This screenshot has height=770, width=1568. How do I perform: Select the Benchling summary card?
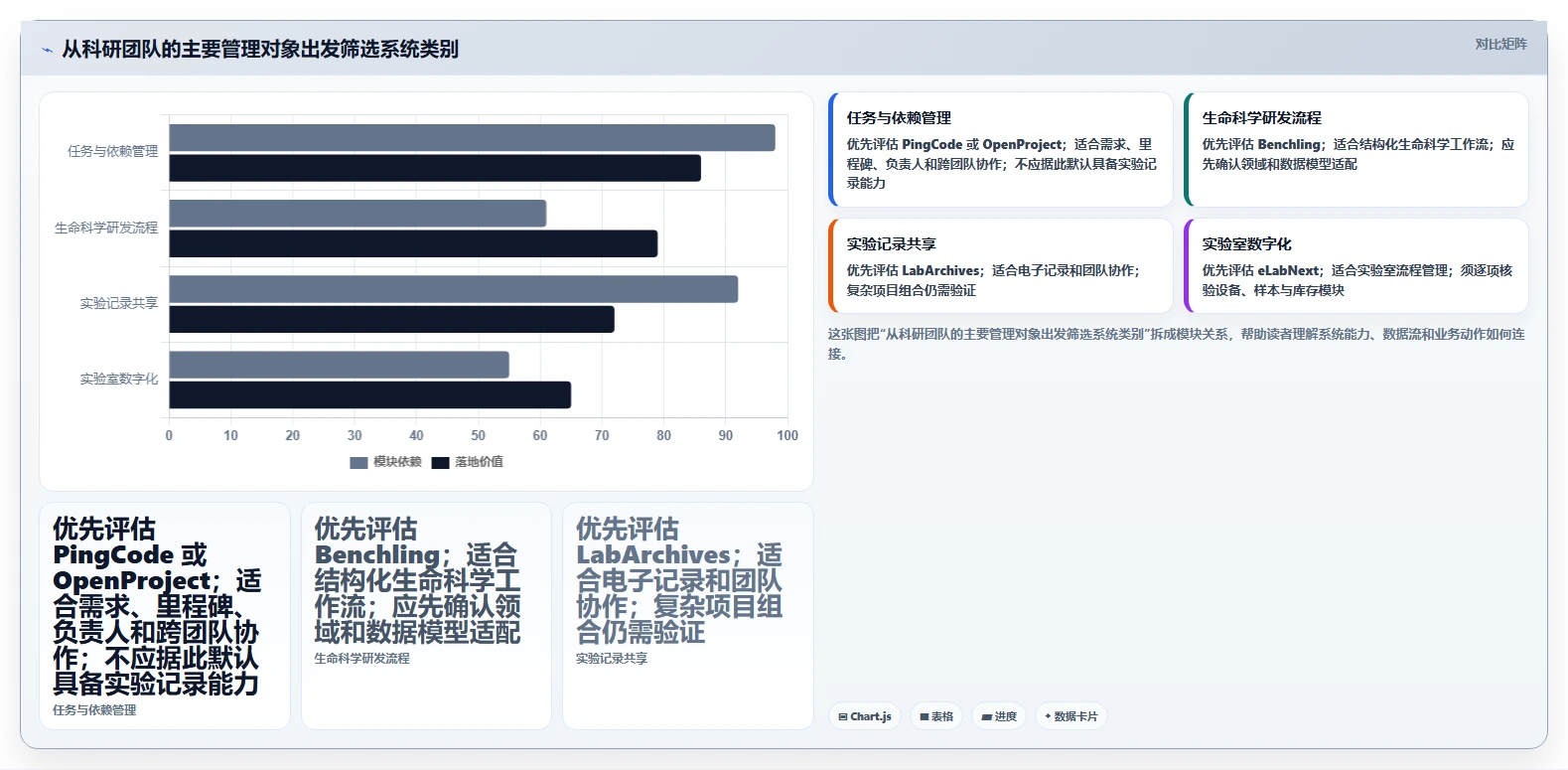coord(426,616)
